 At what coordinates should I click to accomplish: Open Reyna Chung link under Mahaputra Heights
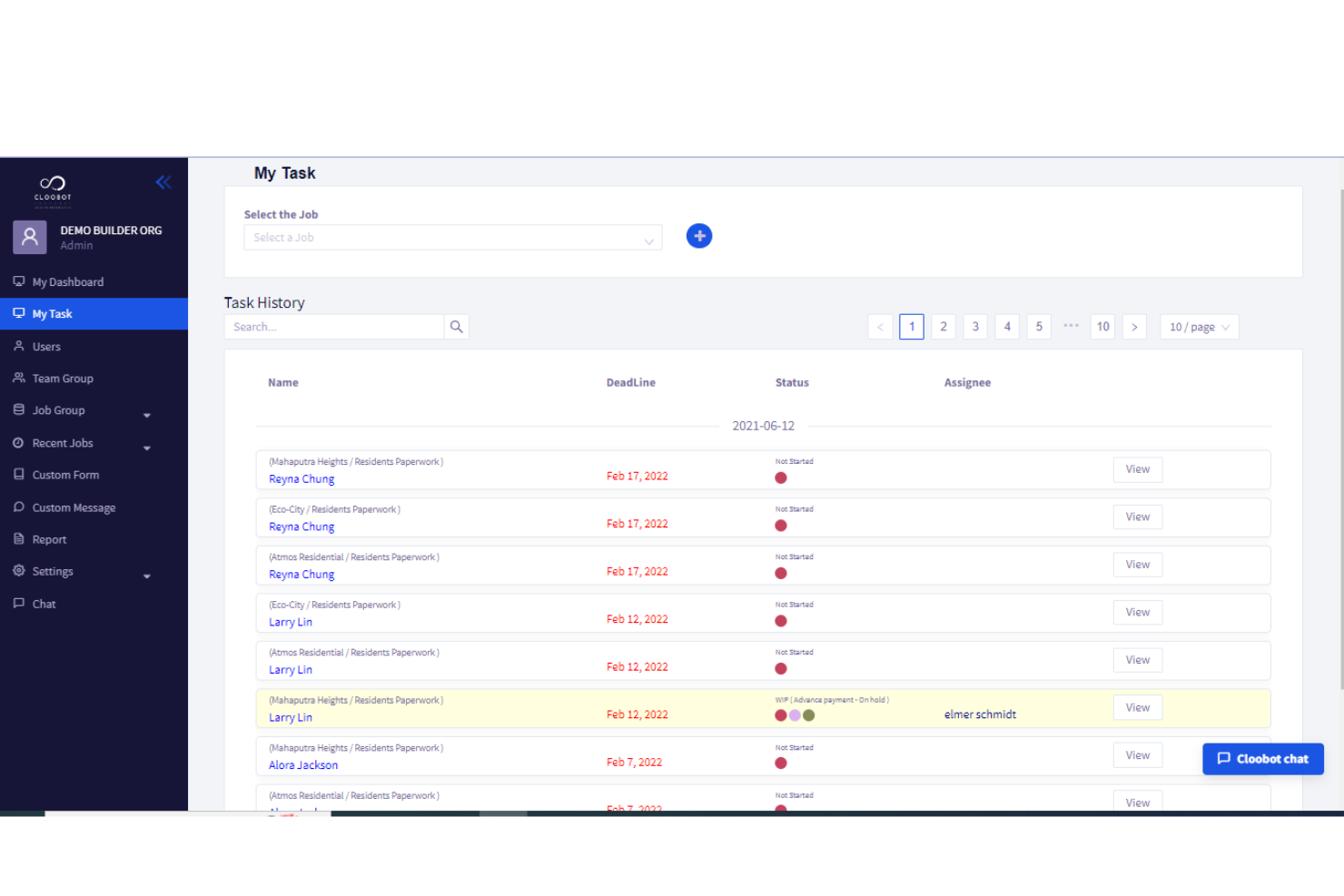coord(301,479)
